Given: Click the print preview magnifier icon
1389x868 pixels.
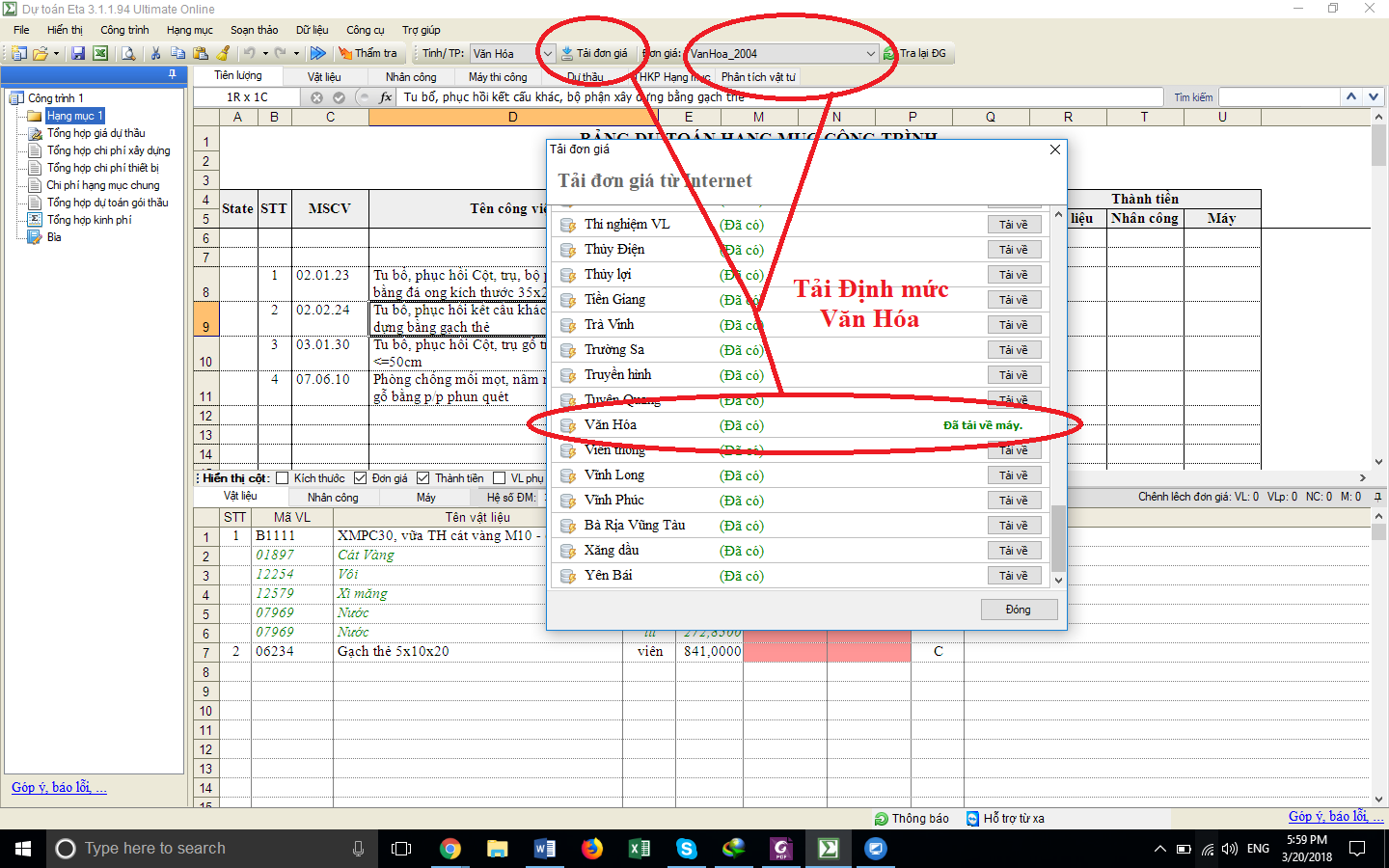Looking at the screenshot, I should [x=128, y=54].
